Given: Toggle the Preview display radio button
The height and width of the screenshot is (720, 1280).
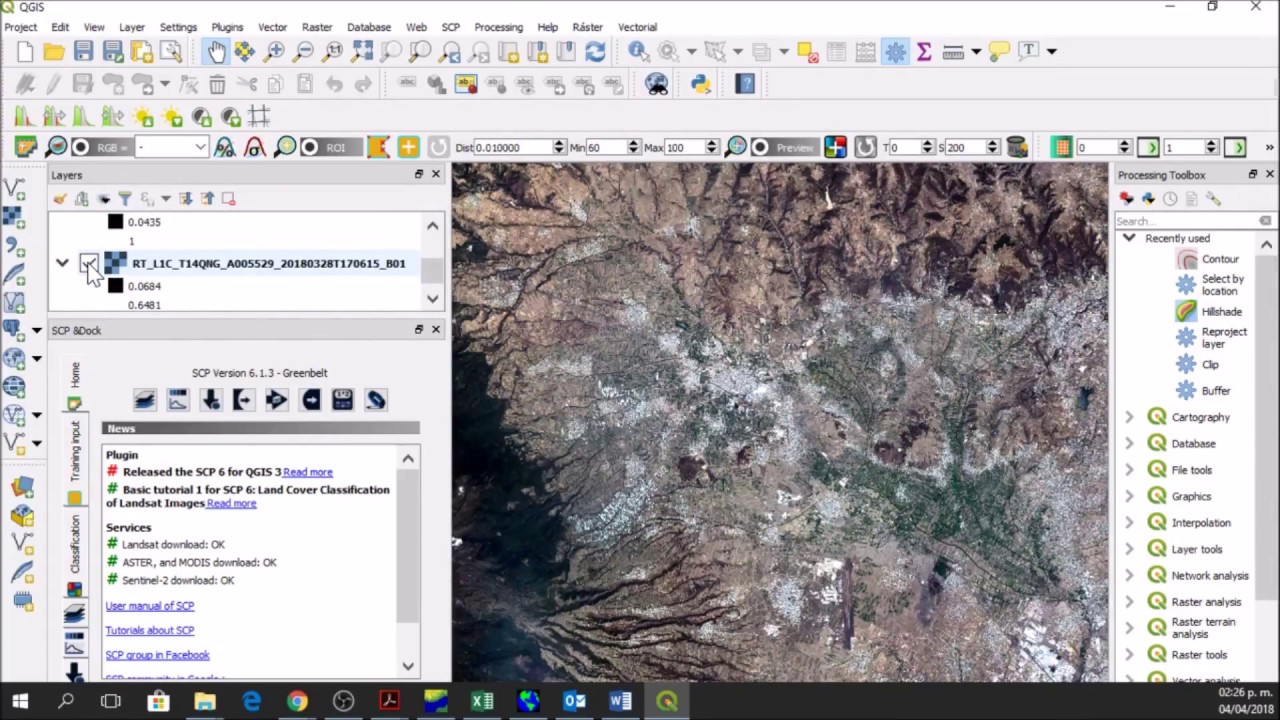Looking at the screenshot, I should coord(760,148).
